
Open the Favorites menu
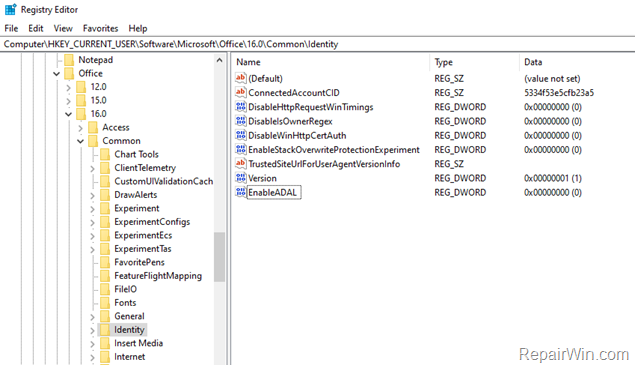point(100,28)
